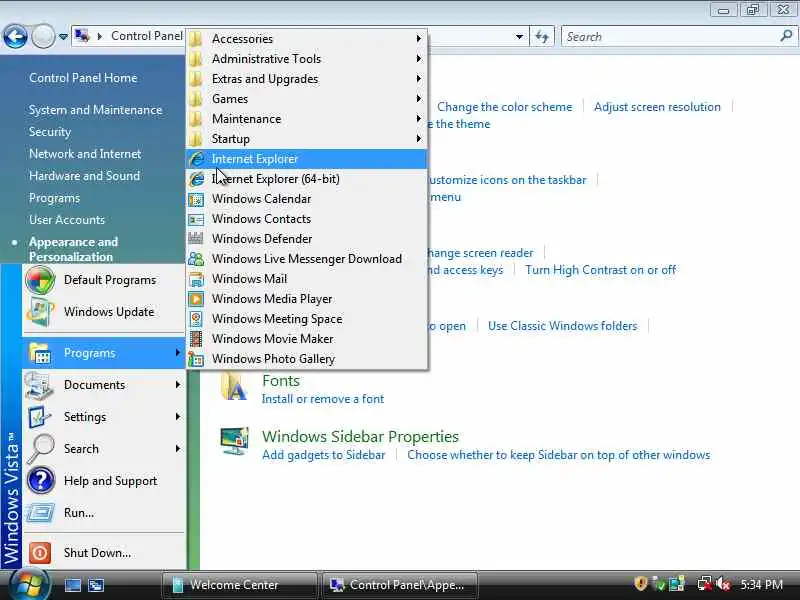Open Hardware and Sound category
The width and height of the screenshot is (800, 600).
(84, 176)
